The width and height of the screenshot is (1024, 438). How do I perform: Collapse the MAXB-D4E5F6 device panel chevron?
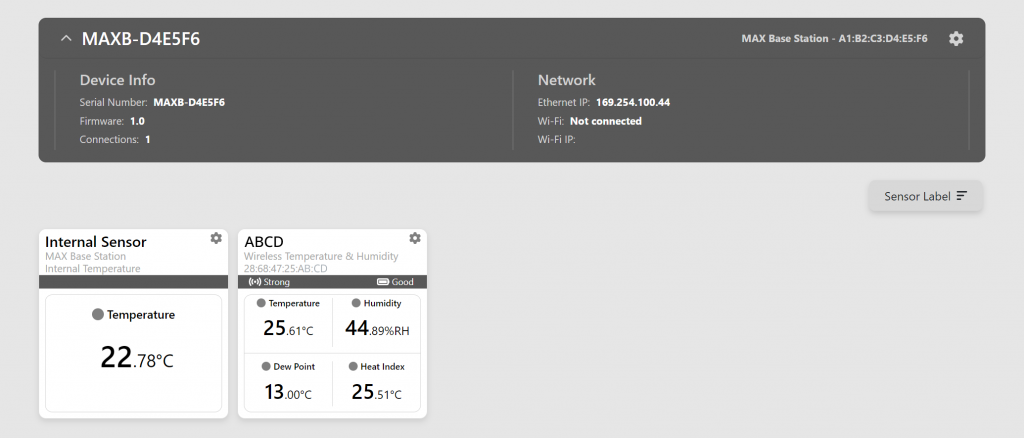66,39
